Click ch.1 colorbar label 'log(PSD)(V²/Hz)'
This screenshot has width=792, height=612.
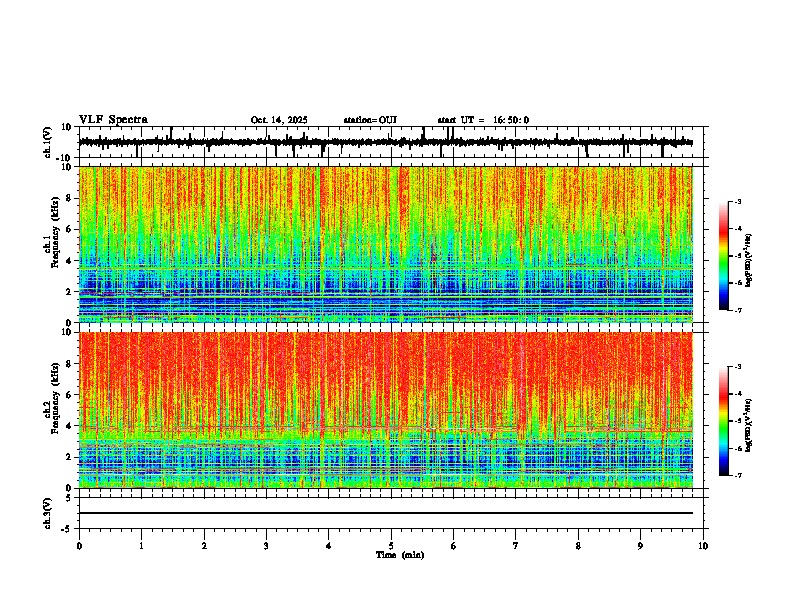click(x=749, y=261)
